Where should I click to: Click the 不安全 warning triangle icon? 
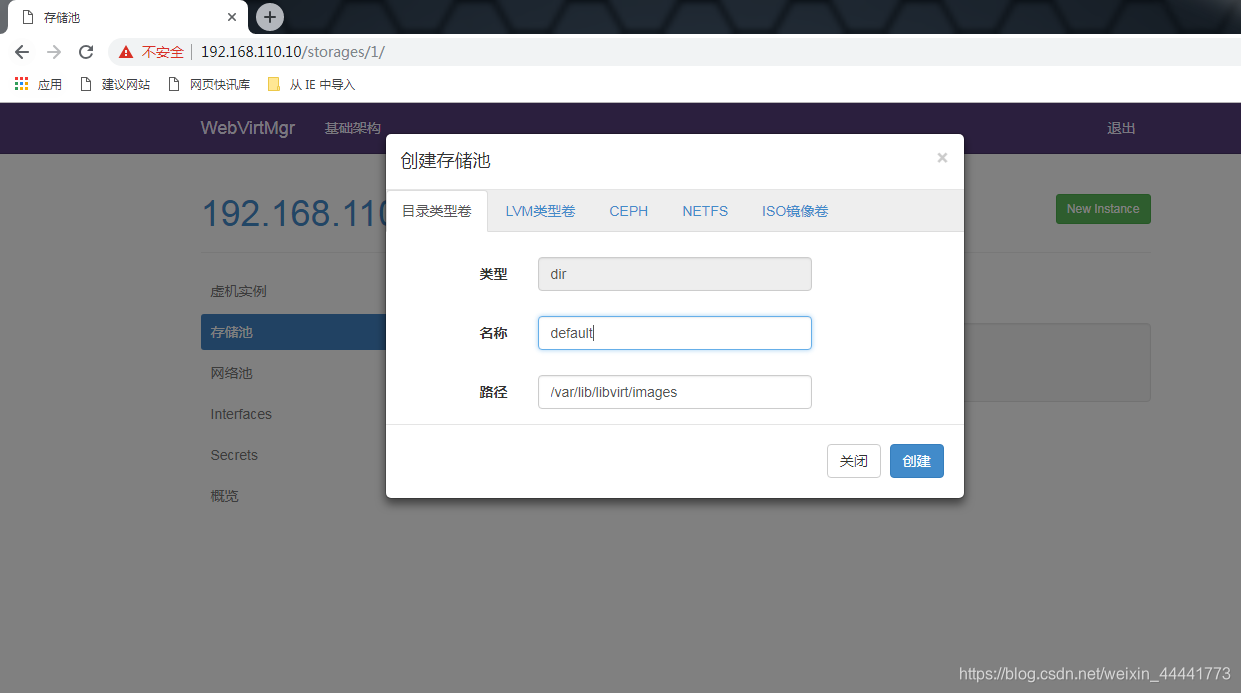click(x=126, y=52)
